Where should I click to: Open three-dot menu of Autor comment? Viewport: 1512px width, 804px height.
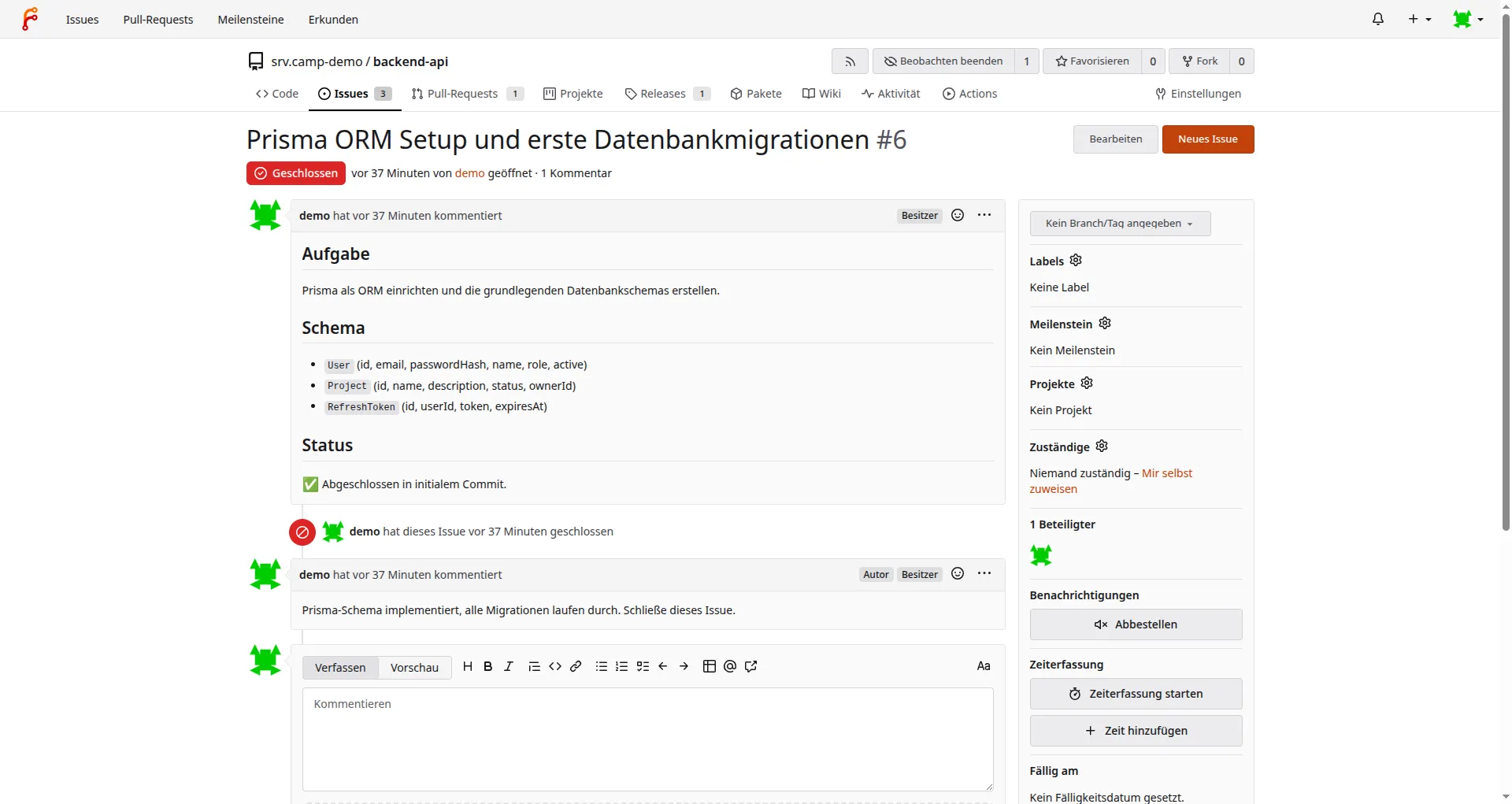tap(984, 574)
